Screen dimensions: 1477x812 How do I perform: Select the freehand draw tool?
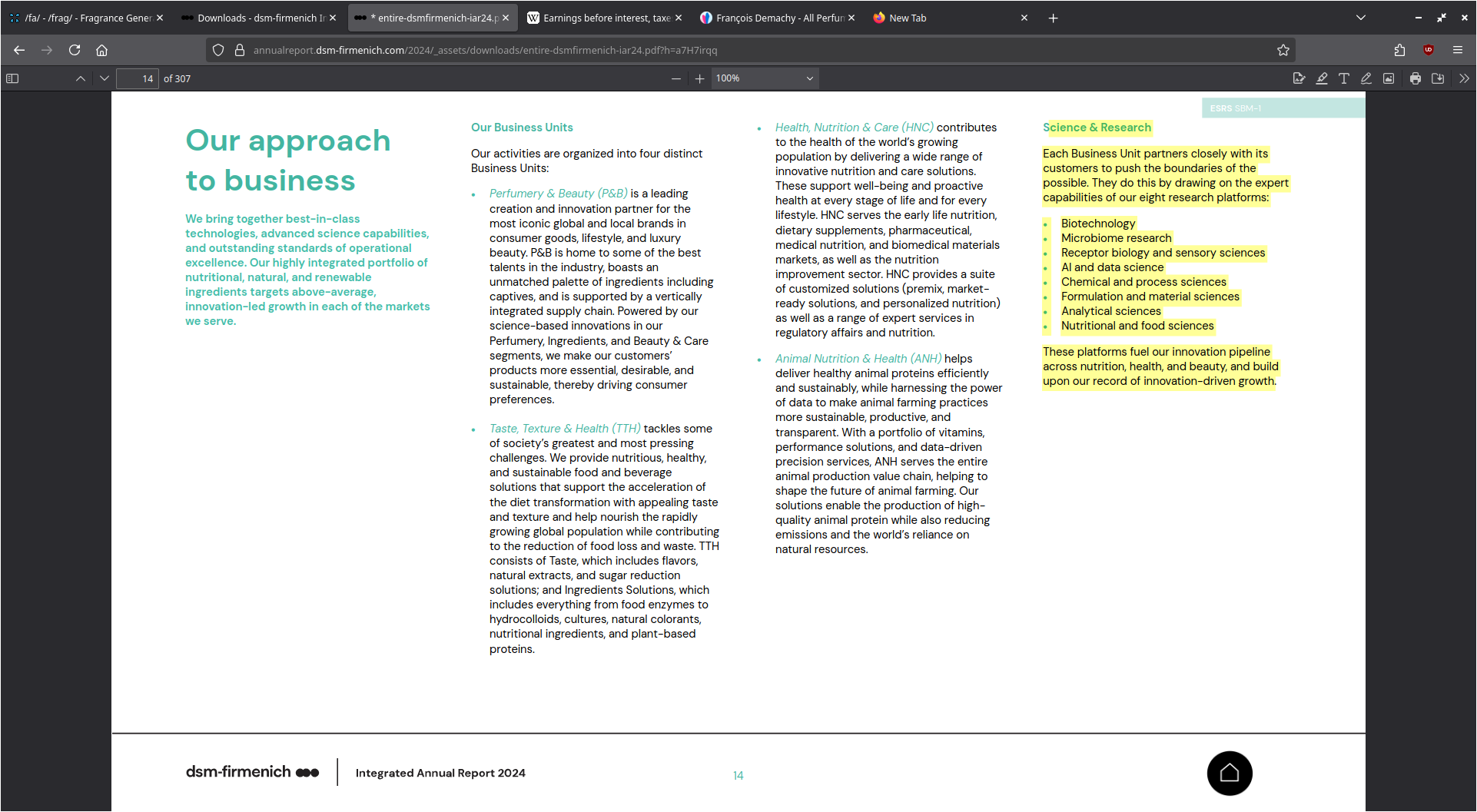tap(1366, 78)
